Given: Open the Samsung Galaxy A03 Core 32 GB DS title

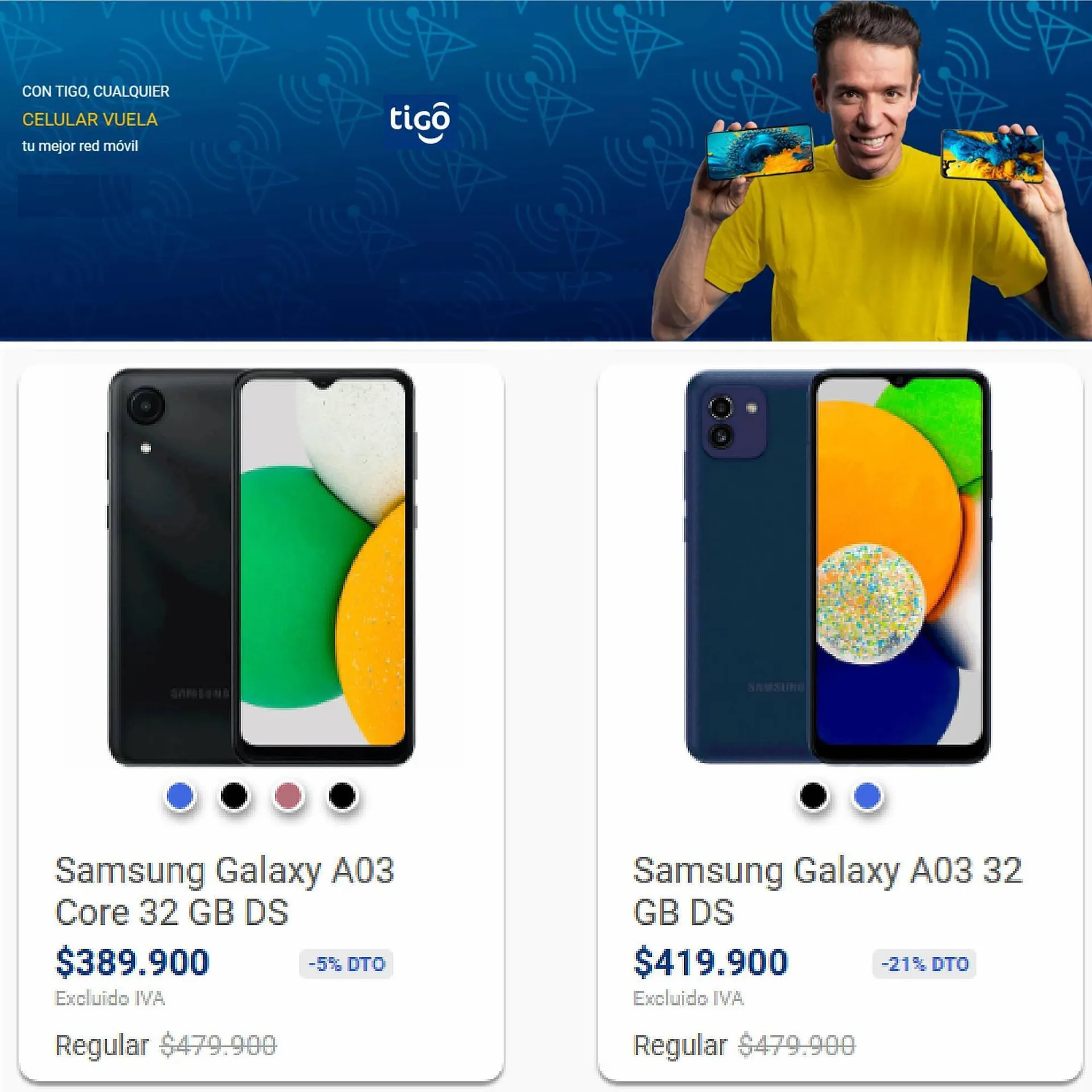Looking at the screenshot, I should coord(225,891).
